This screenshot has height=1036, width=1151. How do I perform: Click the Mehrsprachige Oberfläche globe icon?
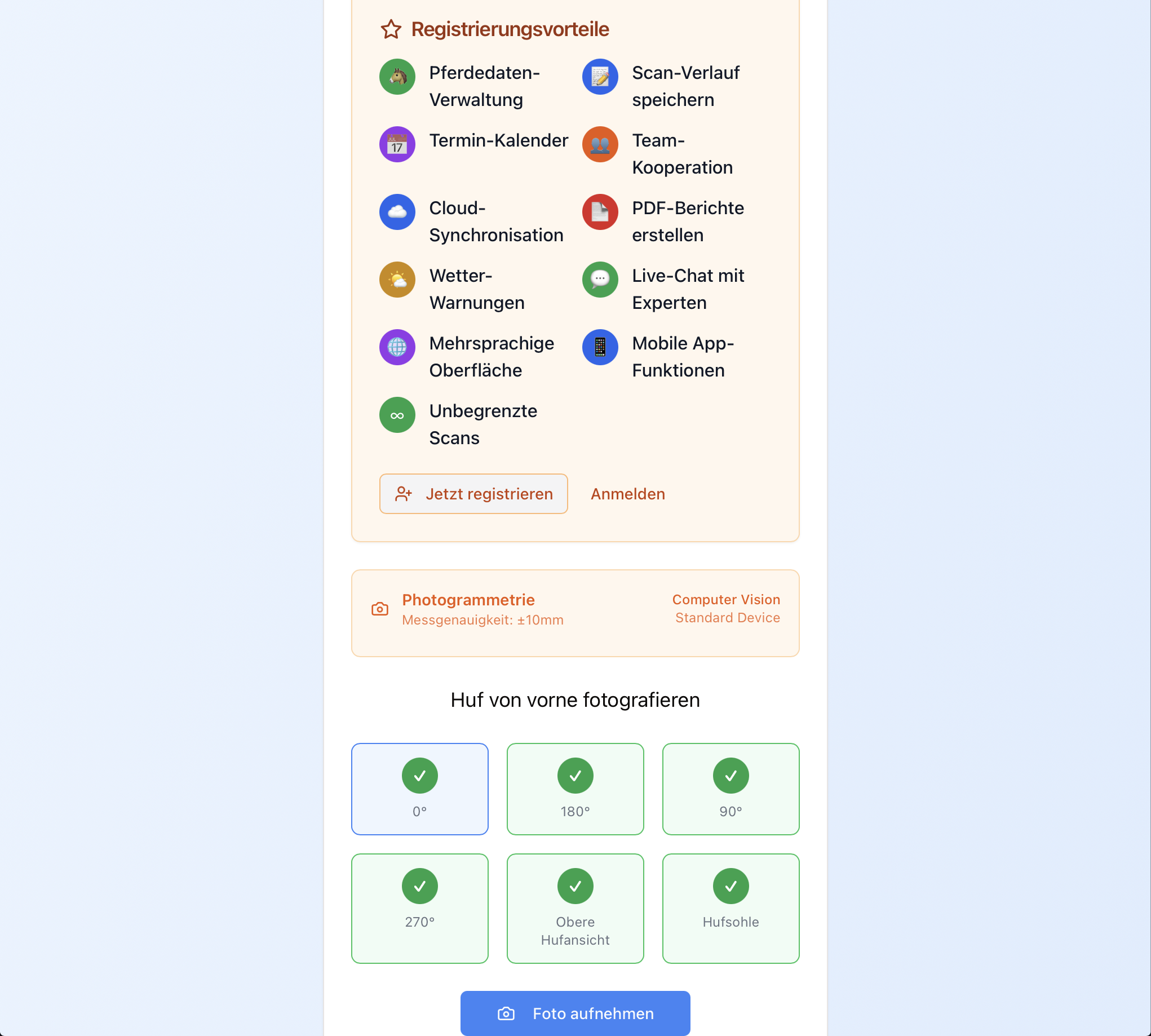coord(397,347)
